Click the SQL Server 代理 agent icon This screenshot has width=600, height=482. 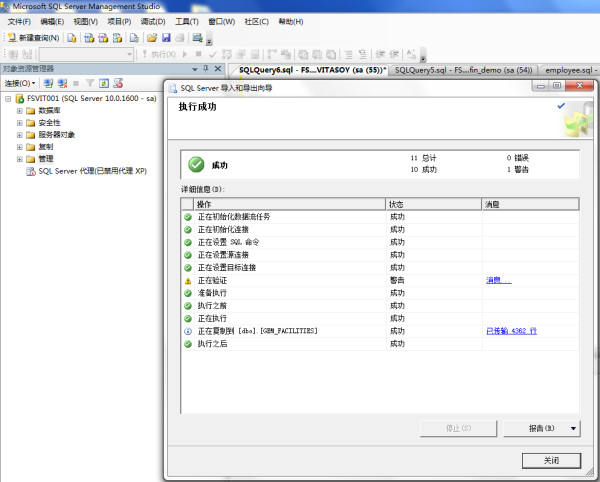point(31,171)
